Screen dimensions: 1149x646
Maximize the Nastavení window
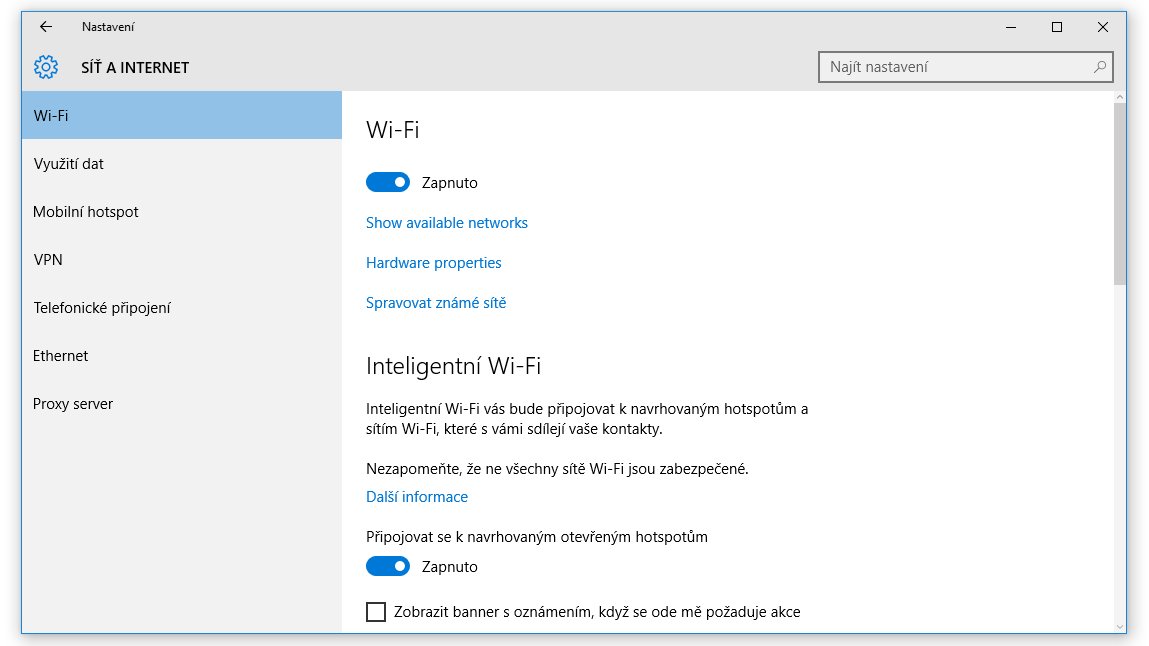coord(1057,27)
